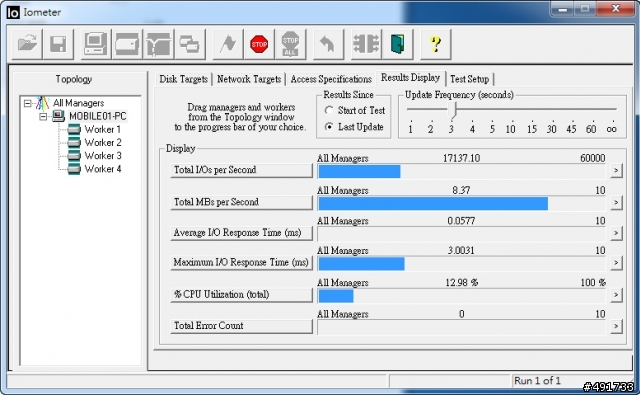This screenshot has height=395, width=640.
Task: Exit Iometer door icon
Action: (398, 44)
